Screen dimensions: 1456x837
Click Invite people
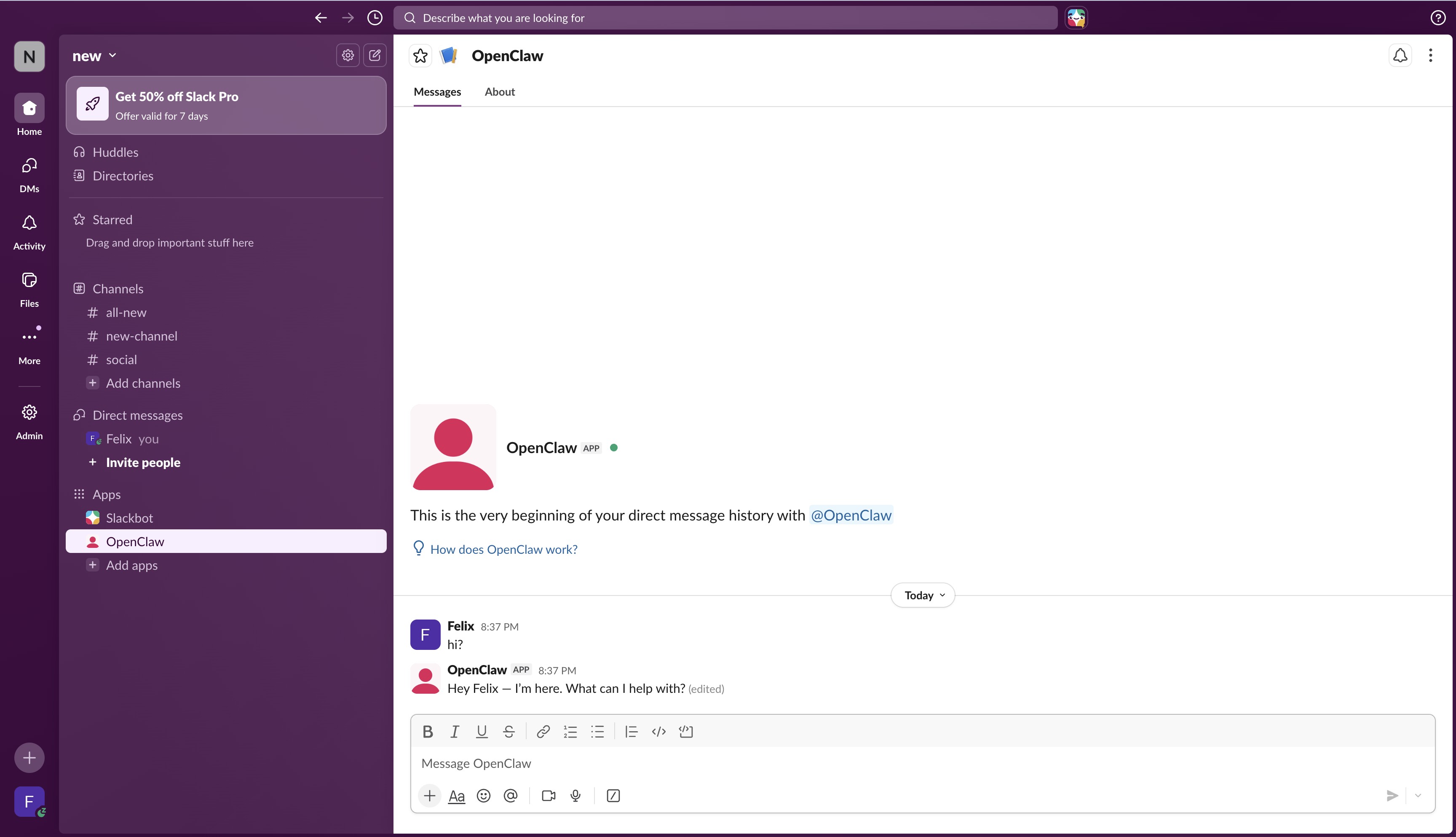point(226,463)
